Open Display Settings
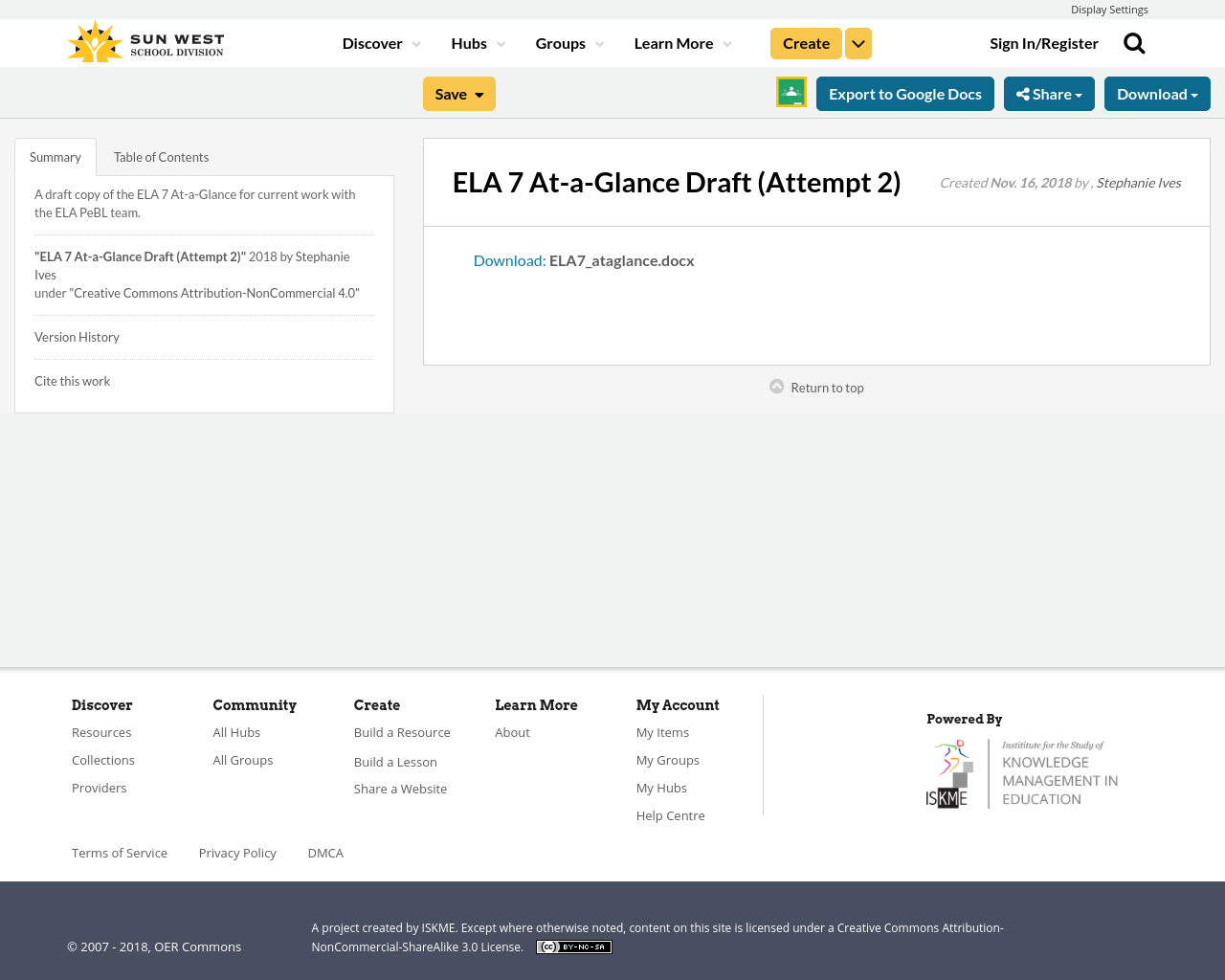This screenshot has height=980, width=1225. click(1109, 9)
